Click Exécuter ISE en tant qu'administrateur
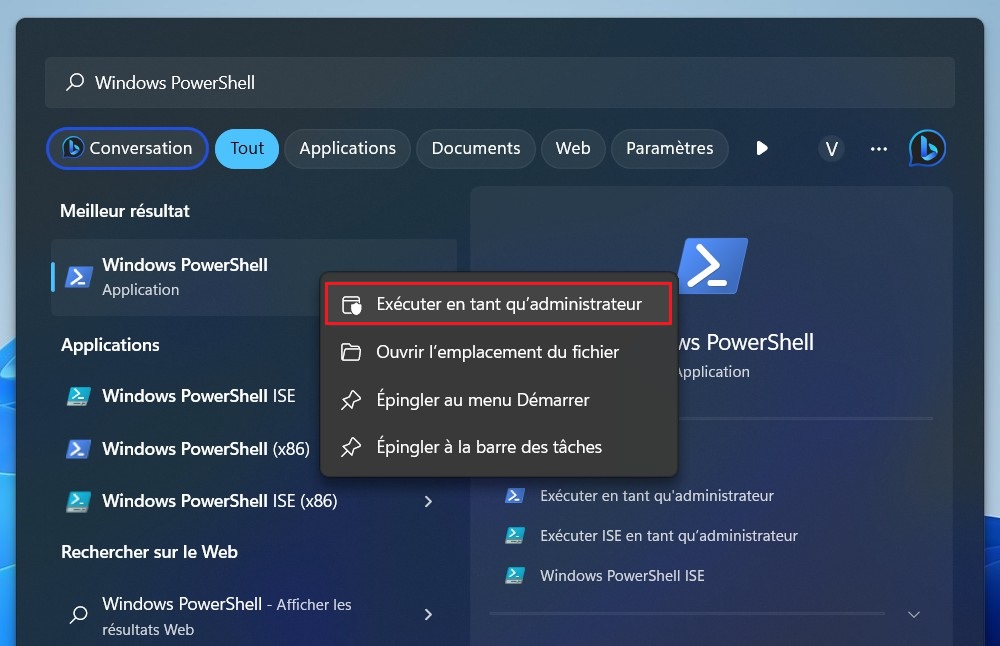 [668, 536]
